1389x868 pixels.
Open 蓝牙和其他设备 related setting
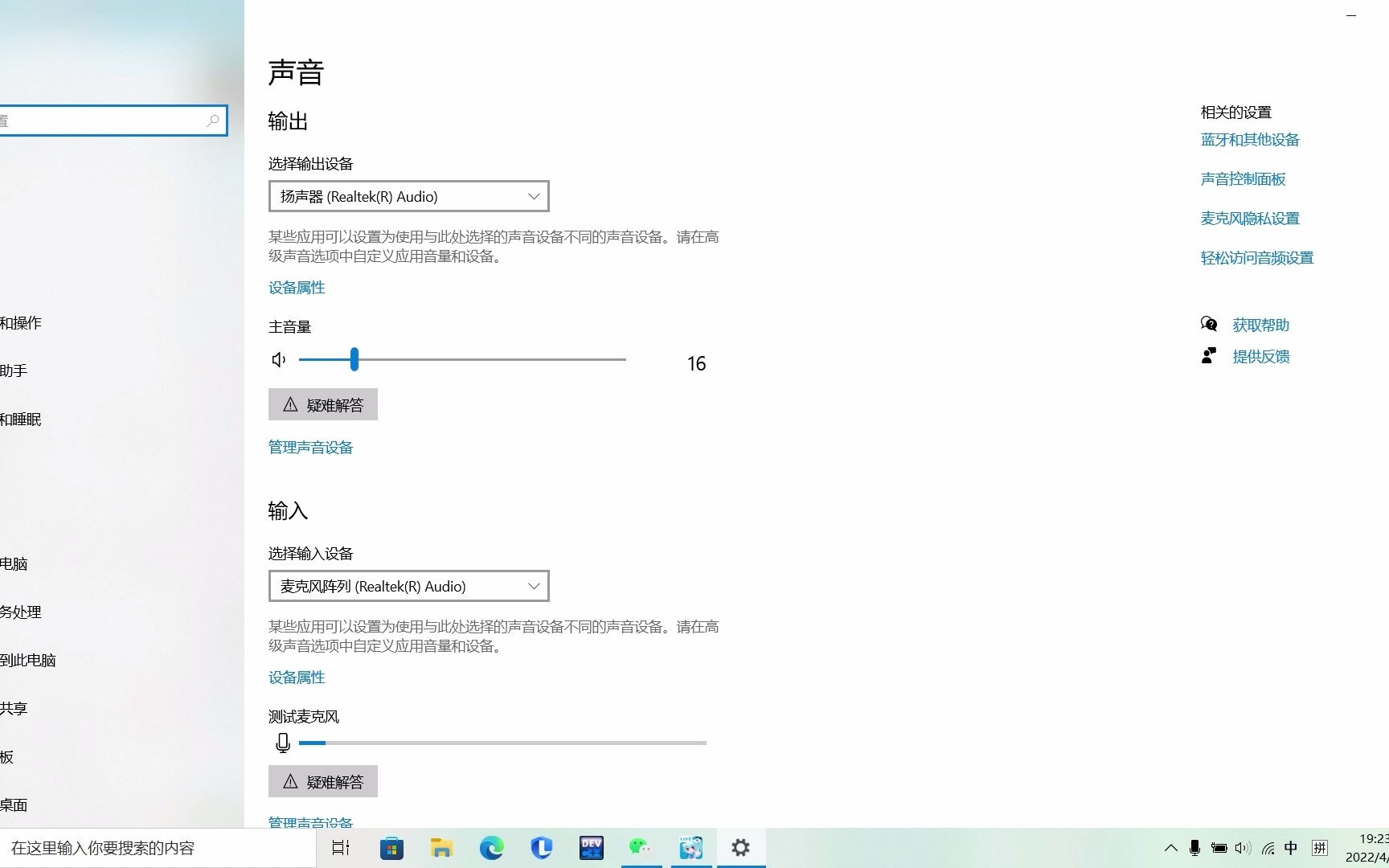click(x=1250, y=140)
